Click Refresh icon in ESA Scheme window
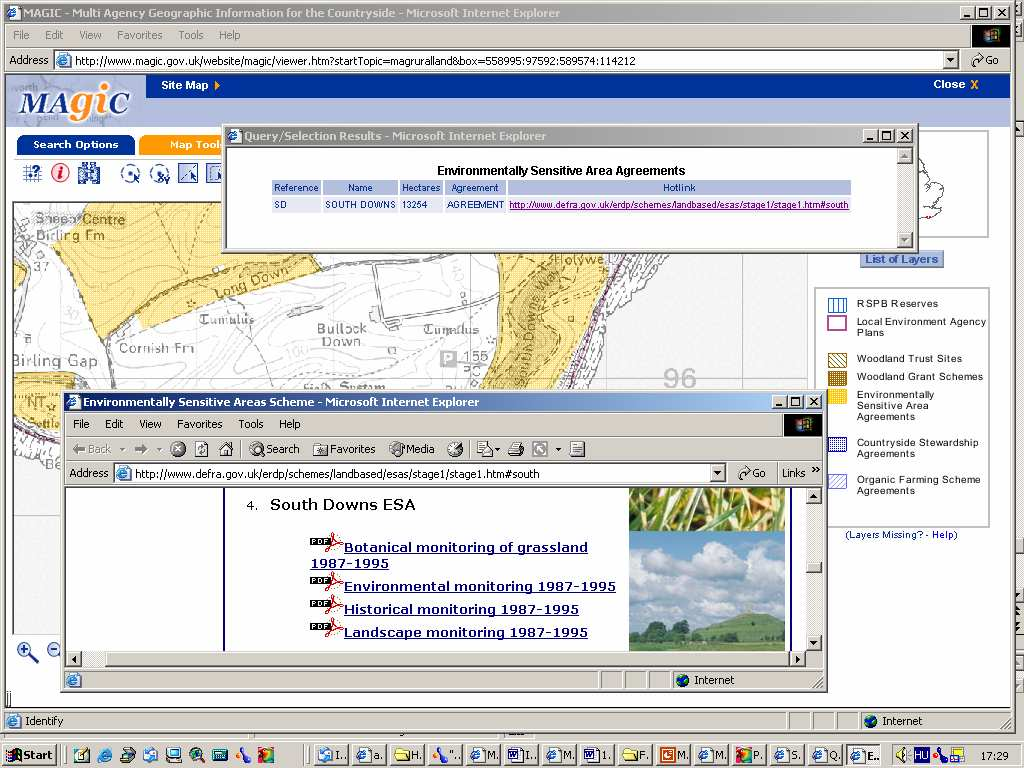This screenshot has height=768, width=1024. click(202, 449)
